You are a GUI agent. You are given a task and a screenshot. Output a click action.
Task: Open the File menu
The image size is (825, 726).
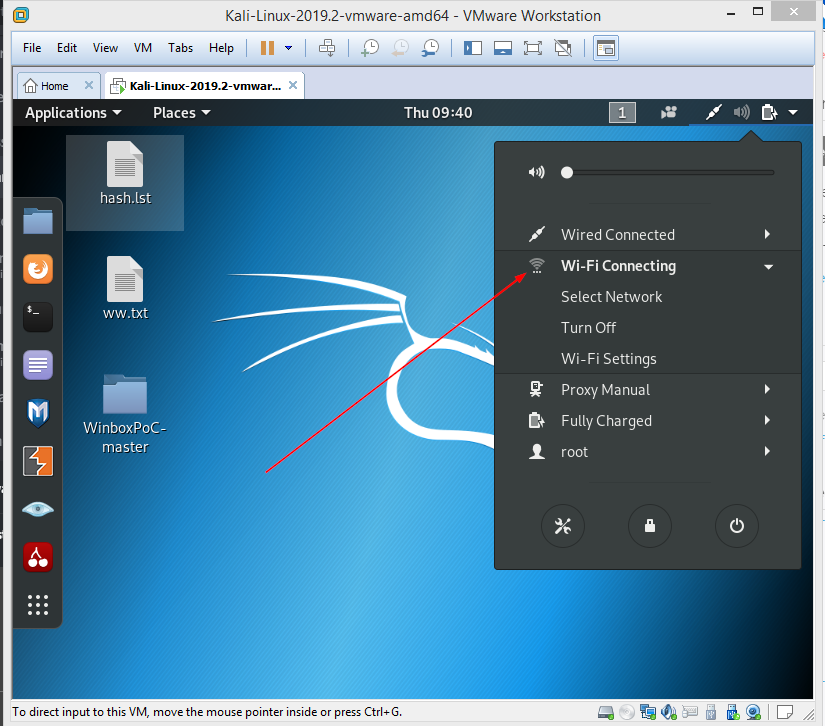(x=32, y=48)
